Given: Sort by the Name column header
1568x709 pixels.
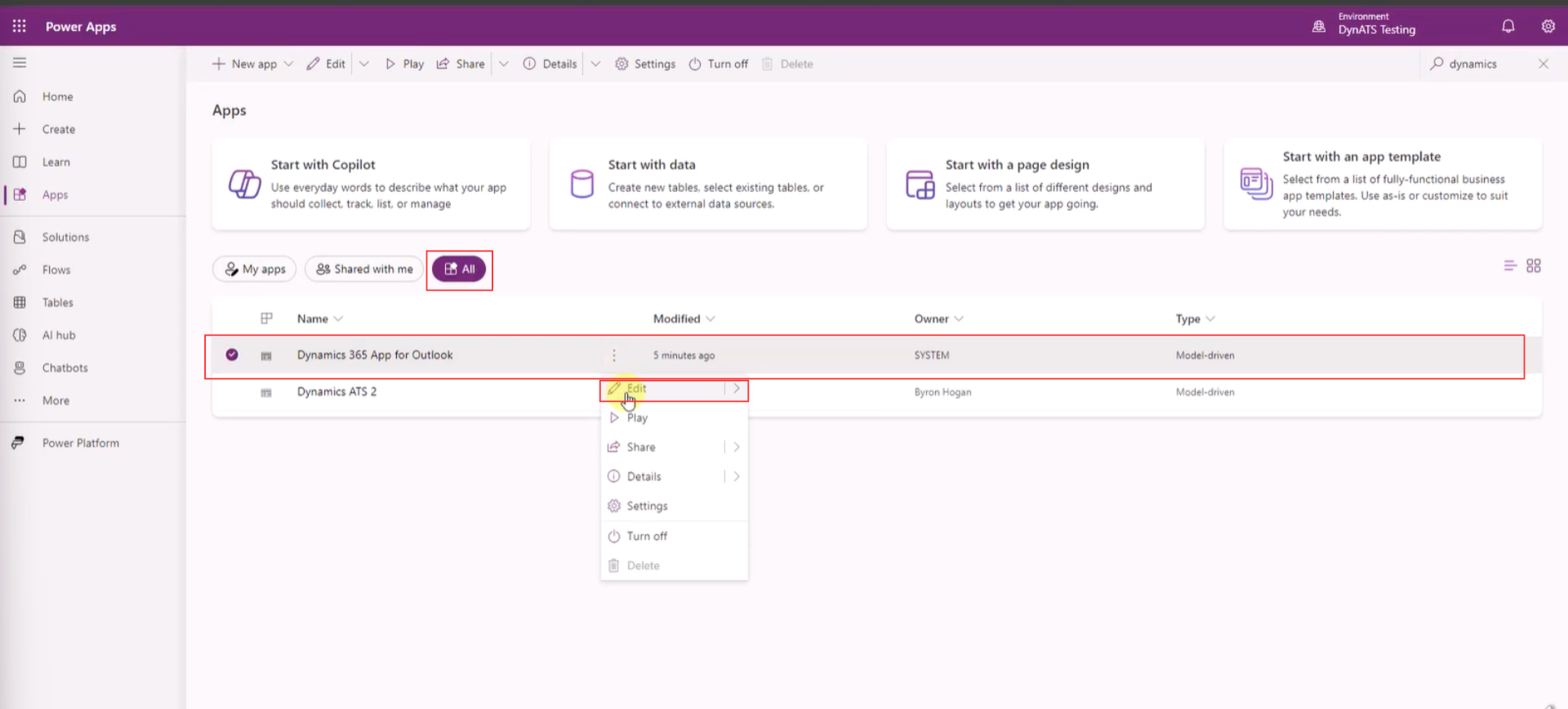Looking at the screenshot, I should click(x=319, y=319).
